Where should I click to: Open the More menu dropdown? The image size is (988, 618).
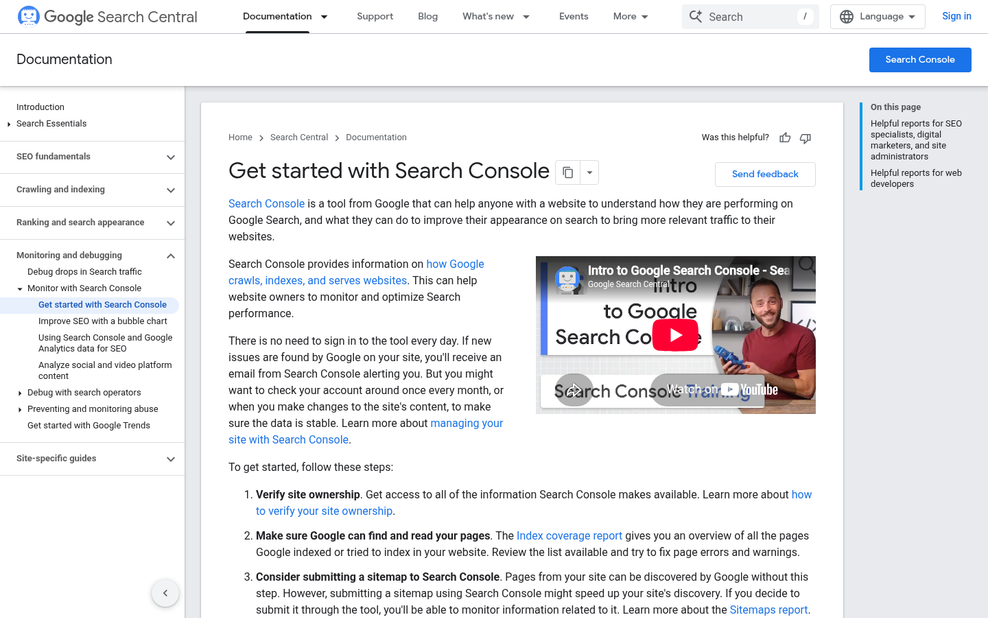pos(631,16)
